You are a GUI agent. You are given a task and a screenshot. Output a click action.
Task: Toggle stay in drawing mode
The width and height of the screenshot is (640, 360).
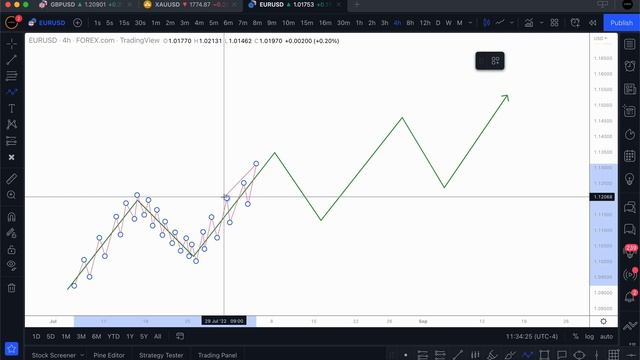[11, 233]
